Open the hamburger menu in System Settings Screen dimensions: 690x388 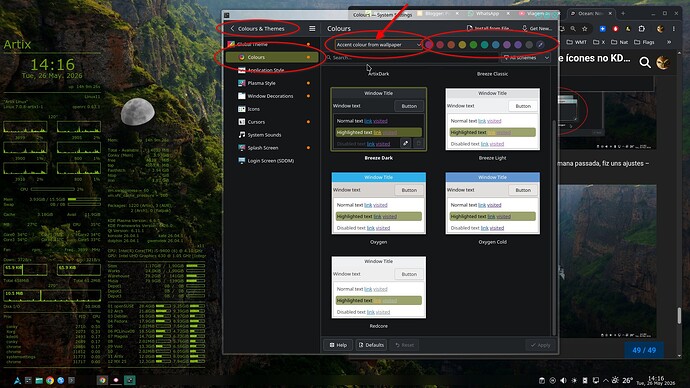[x=312, y=29]
